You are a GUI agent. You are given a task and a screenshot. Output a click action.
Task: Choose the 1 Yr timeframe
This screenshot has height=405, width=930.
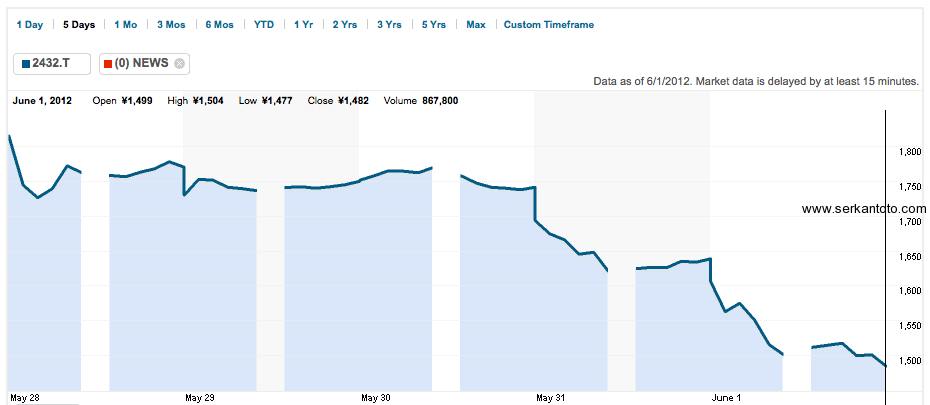(x=304, y=25)
